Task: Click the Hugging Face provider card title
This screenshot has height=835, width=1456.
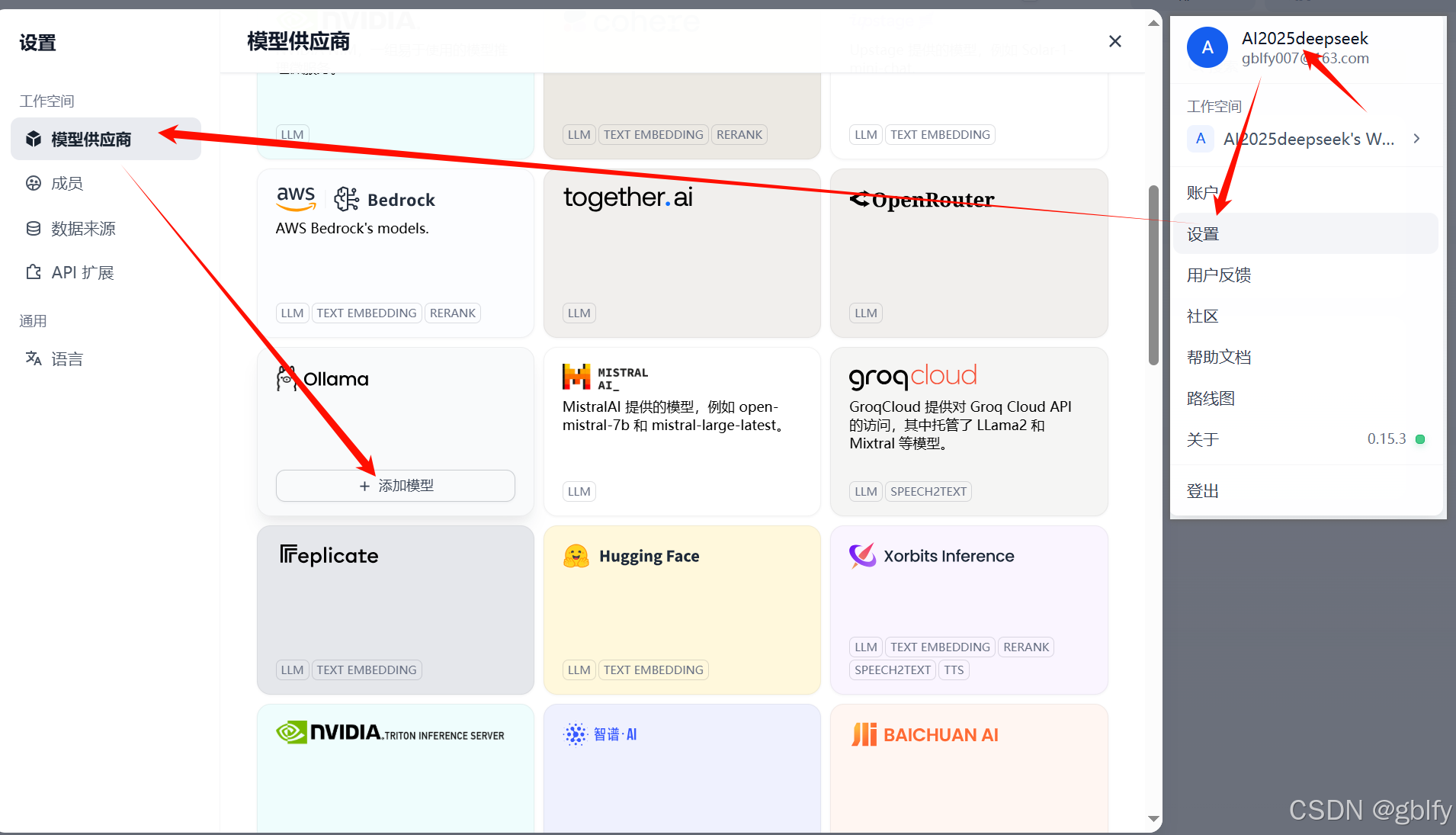Action: [x=649, y=556]
